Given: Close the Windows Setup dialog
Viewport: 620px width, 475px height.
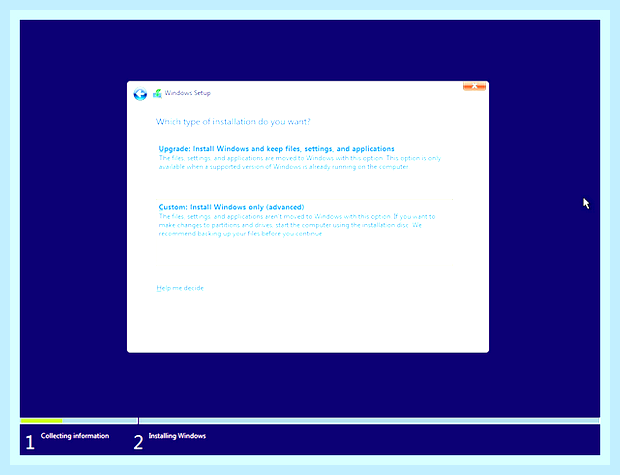Looking at the screenshot, I should [474, 86].
